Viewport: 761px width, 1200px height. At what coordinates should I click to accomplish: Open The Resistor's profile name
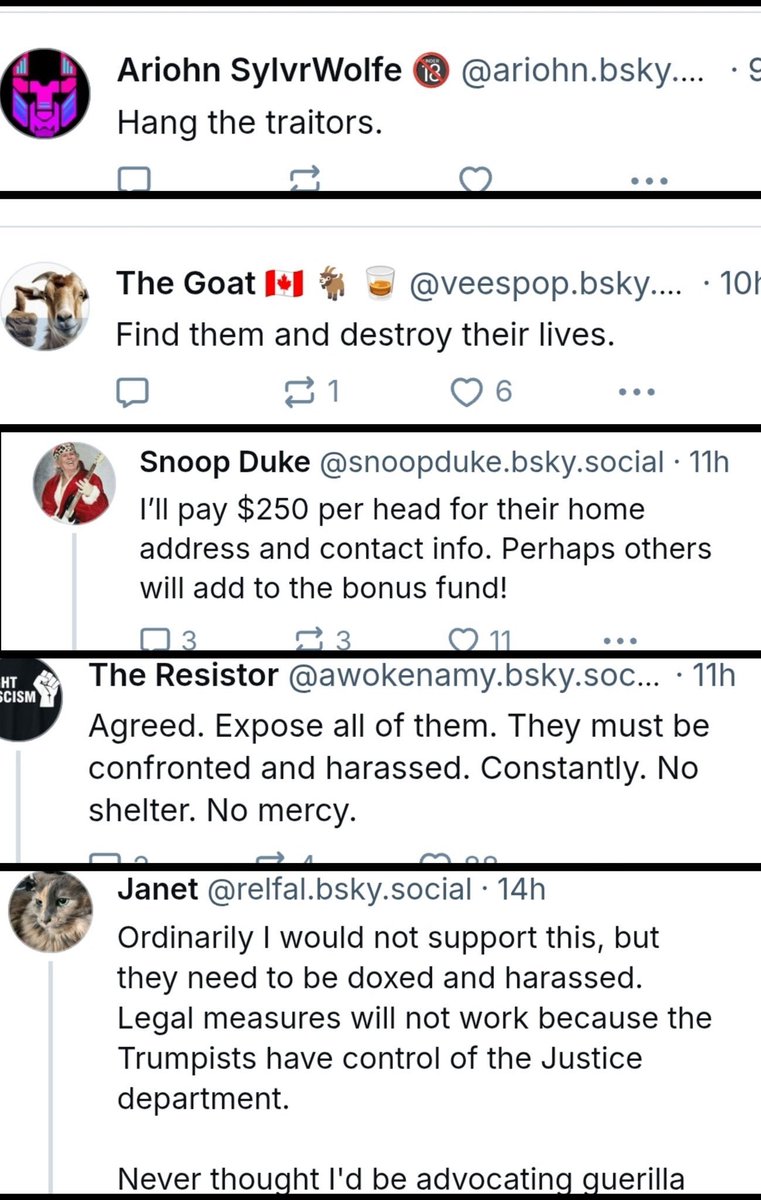[x=183, y=676]
